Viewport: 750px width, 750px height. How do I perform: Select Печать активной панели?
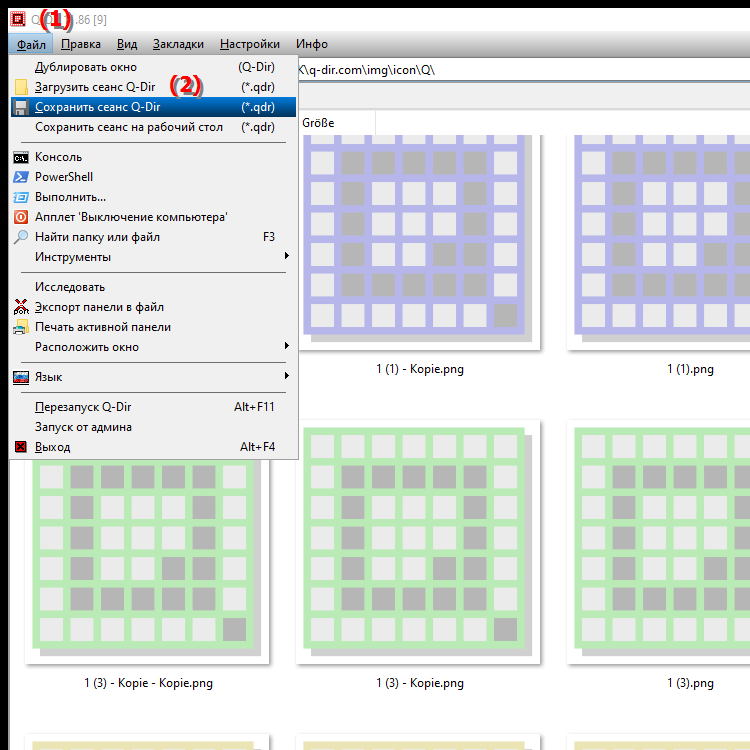154,327
